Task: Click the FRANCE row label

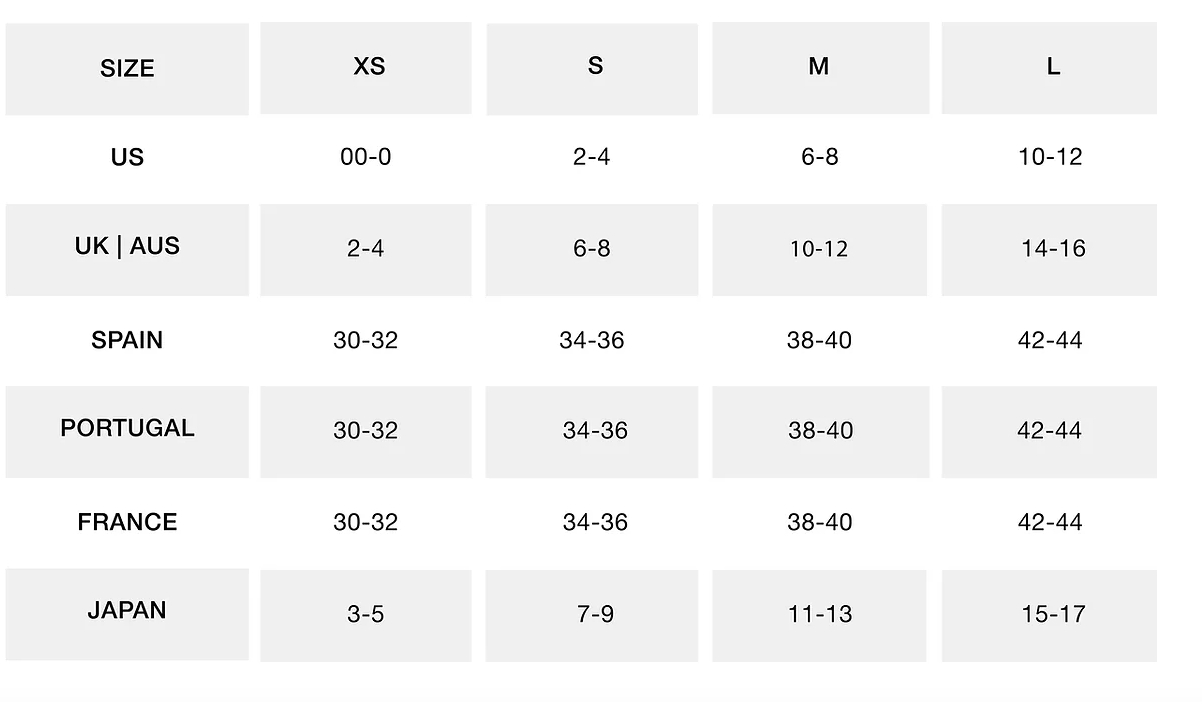Action: 127,522
